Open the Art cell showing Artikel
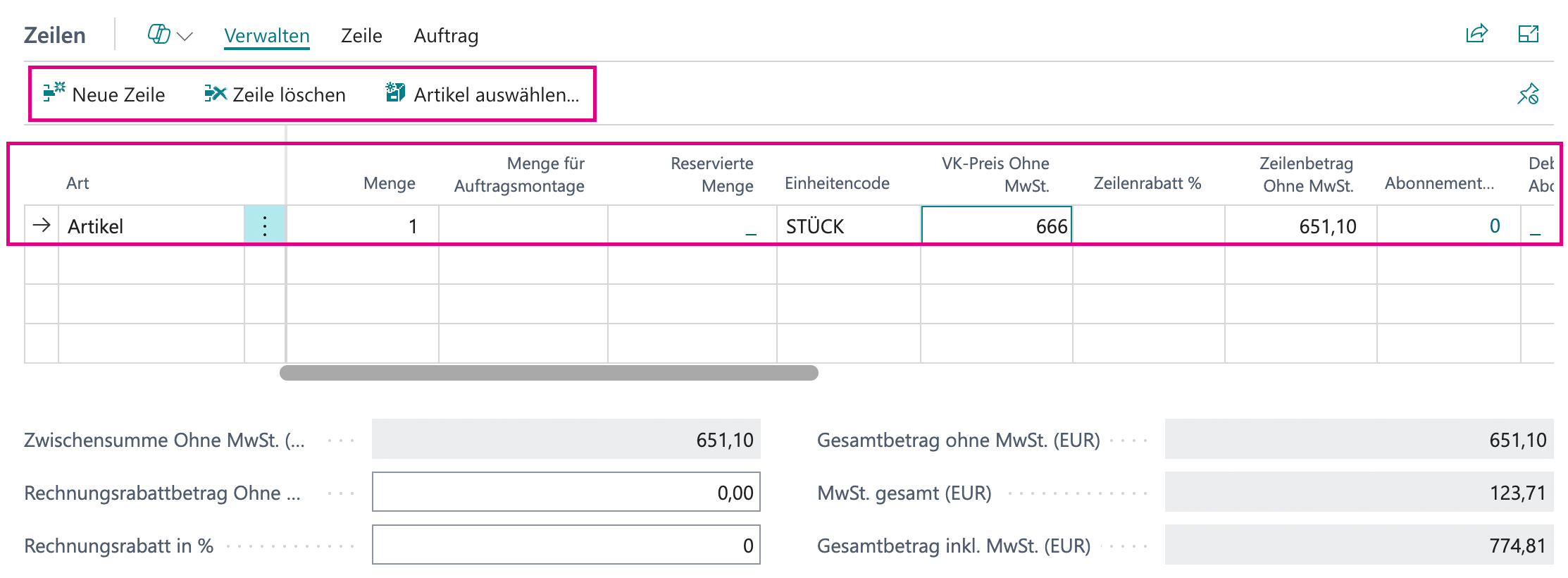 point(151,226)
